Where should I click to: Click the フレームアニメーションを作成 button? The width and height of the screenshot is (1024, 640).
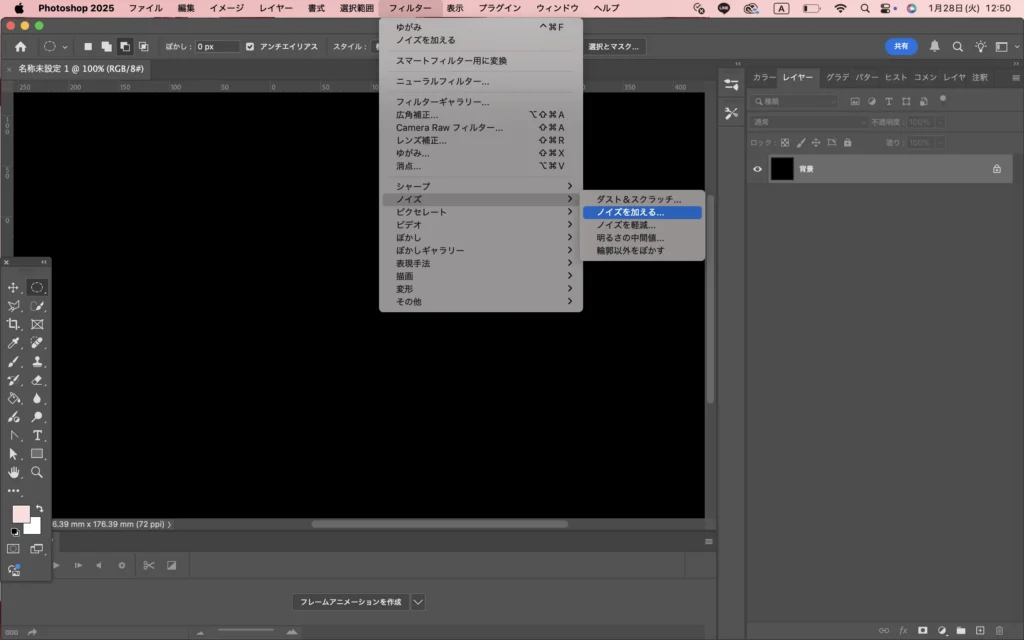point(350,602)
